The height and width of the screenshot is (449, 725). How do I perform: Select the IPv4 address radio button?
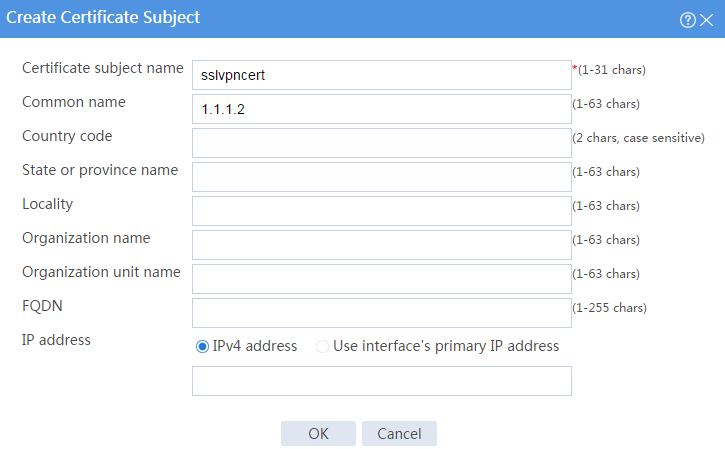point(202,346)
